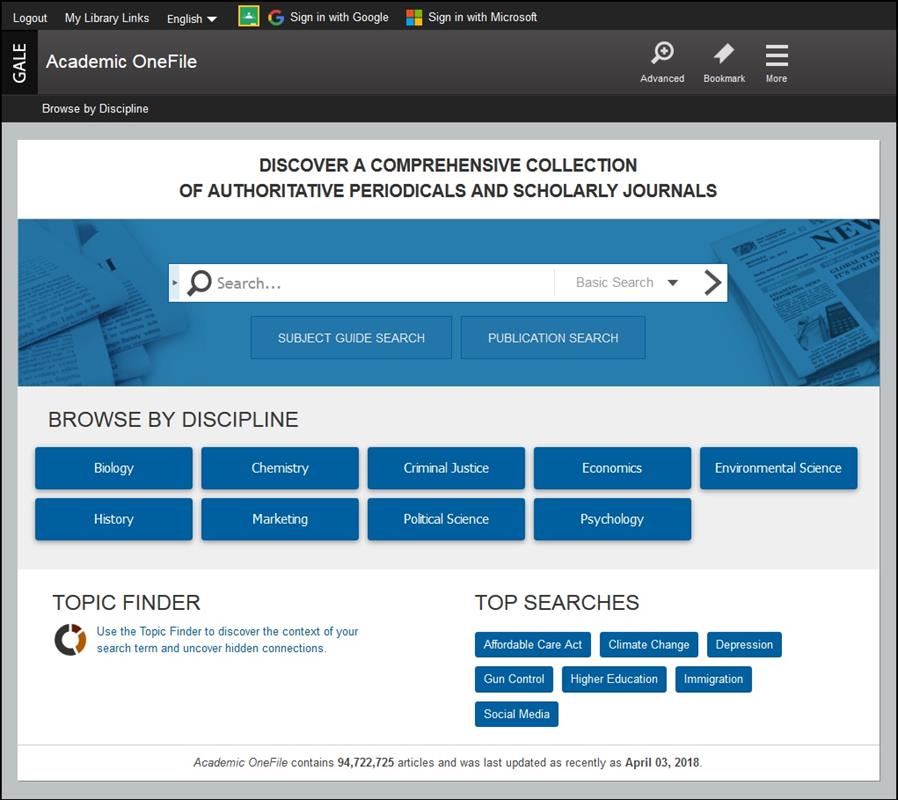Click the Subject Guide Search button
The height and width of the screenshot is (800, 898).
pos(351,338)
